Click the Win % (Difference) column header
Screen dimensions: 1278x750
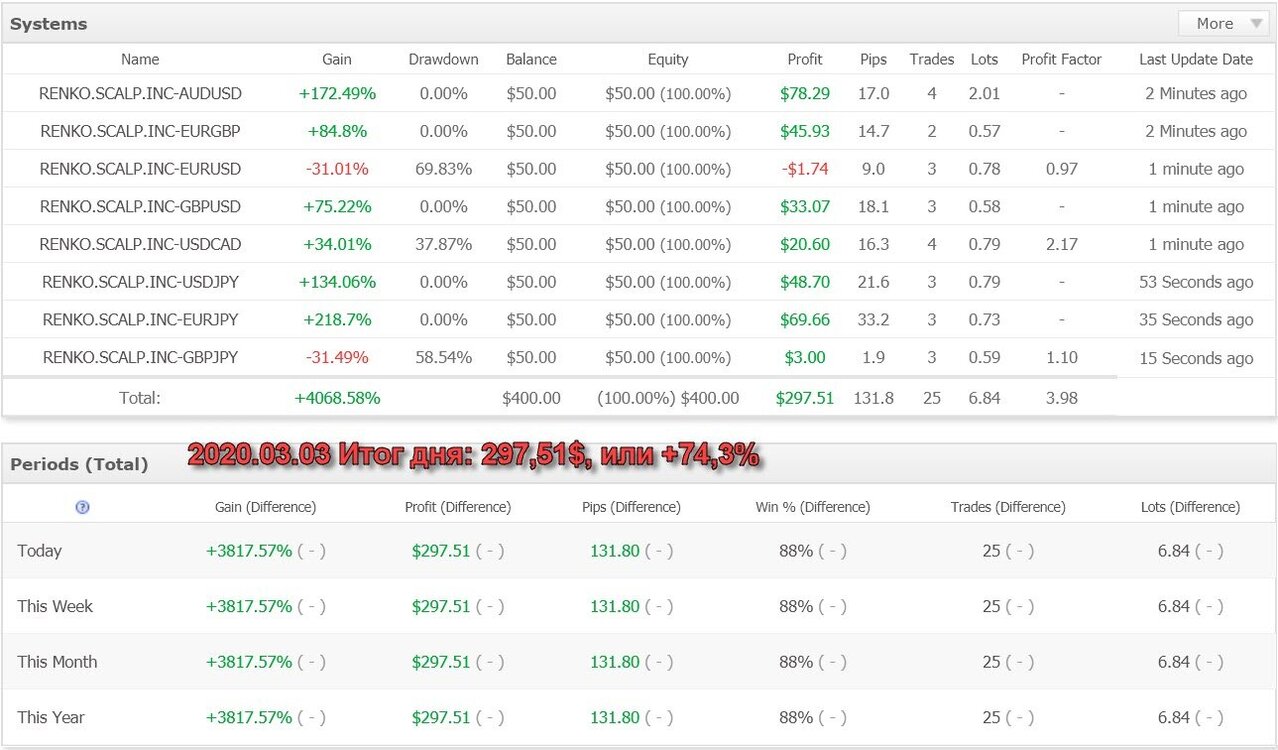[813, 507]
